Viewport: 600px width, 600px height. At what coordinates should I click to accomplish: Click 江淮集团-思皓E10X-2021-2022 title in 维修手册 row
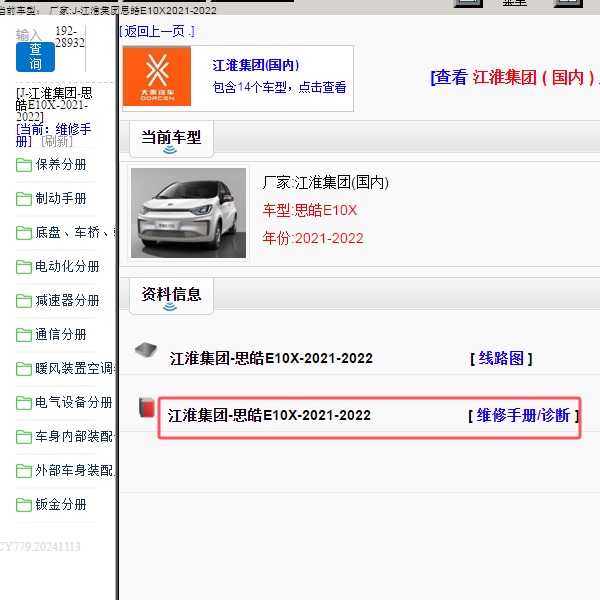(269, 415)
